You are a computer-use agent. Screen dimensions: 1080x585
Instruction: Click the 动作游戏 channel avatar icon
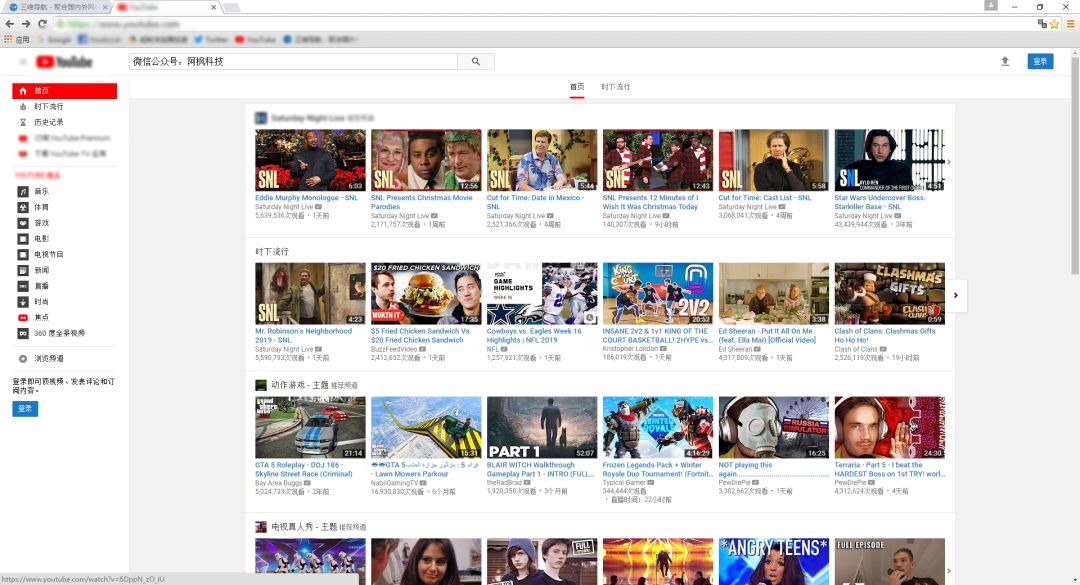click(x=260, y=385)
